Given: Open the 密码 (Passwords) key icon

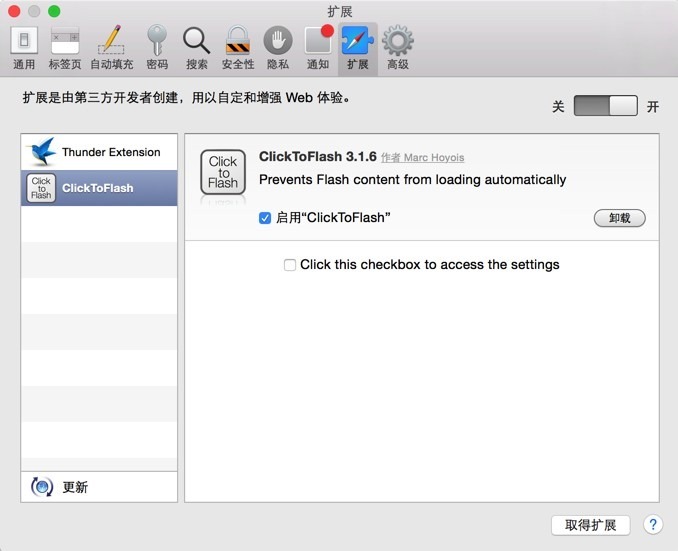Looking at the screenshot, I should pyautogui.click(x=157, y=40).
